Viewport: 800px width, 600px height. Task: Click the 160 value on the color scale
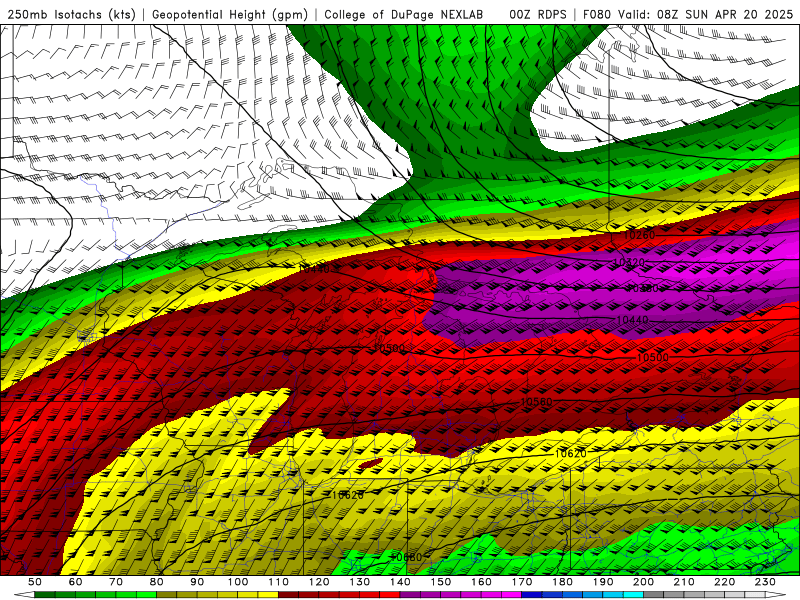481,582
